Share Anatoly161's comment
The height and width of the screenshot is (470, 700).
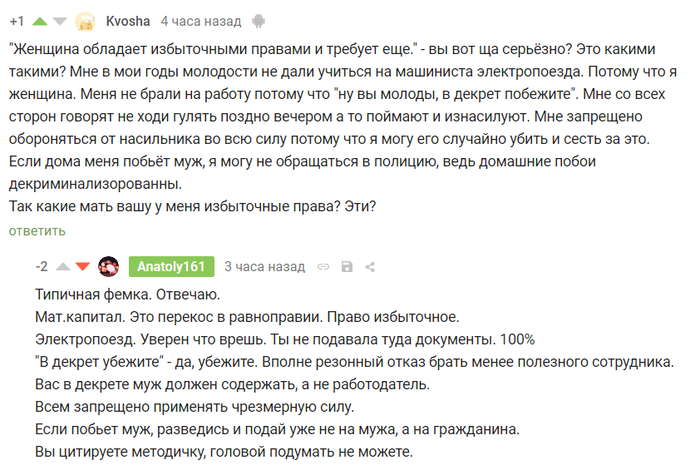(370, 267)
